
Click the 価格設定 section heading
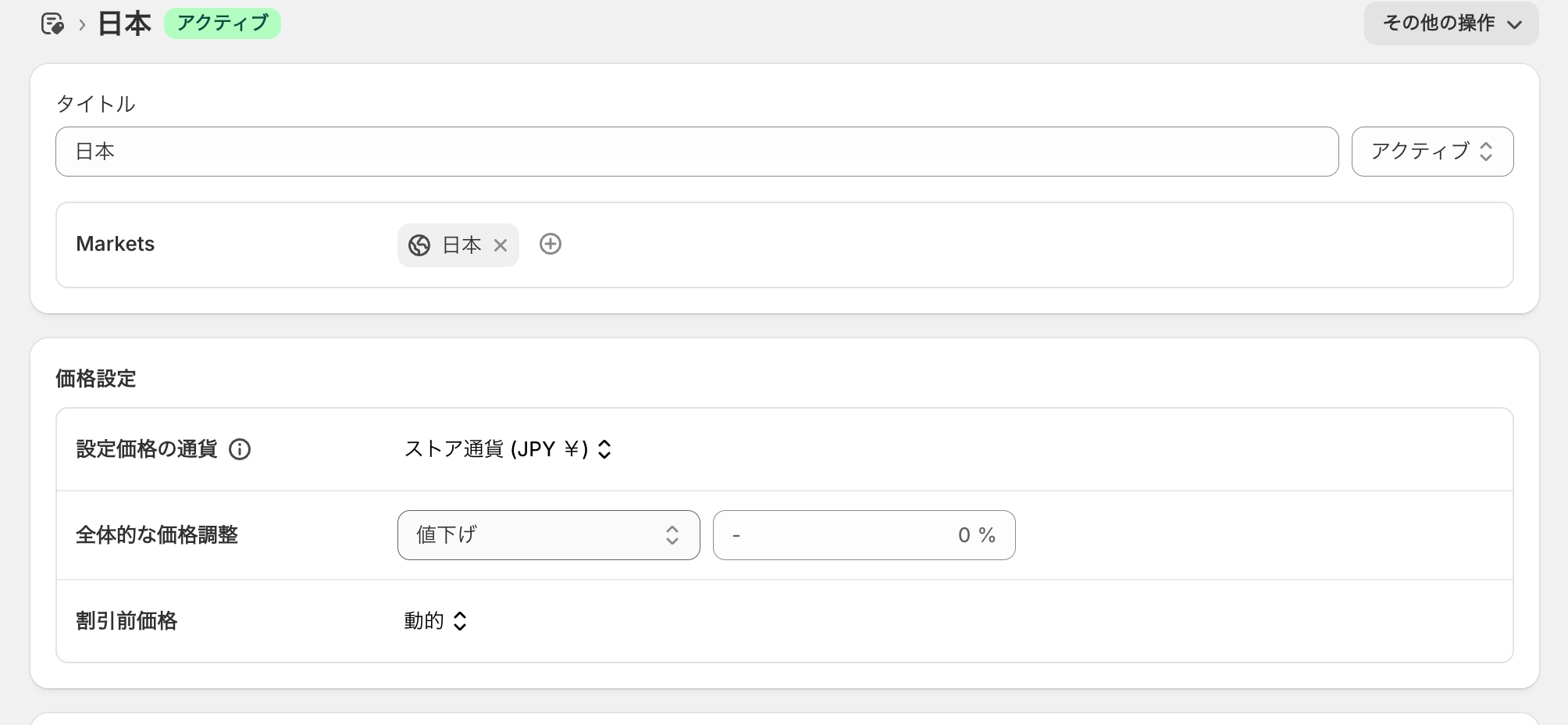pyautogui.click(x=96, y=379)
